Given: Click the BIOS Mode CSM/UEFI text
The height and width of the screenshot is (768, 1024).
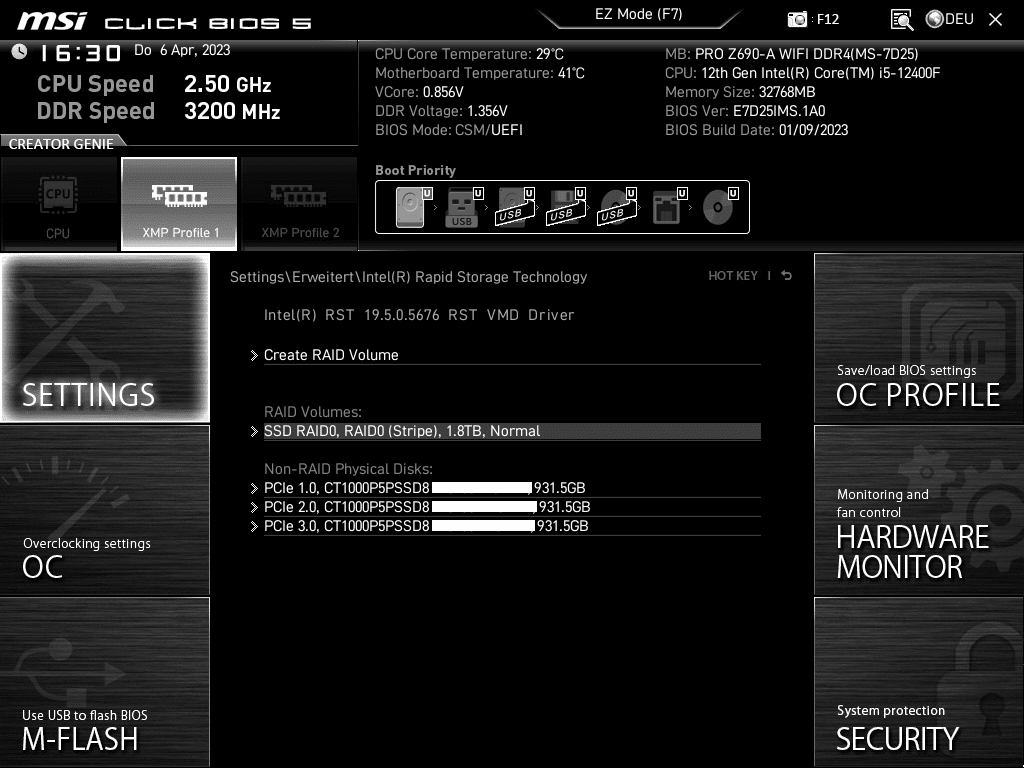Looking at the screenshot, I should coord(449,130).
